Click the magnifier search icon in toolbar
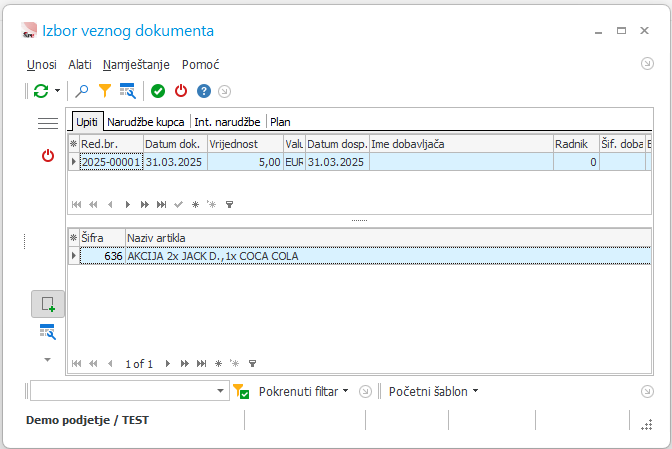This screenshot has width=672, height=449. point(81,91)
